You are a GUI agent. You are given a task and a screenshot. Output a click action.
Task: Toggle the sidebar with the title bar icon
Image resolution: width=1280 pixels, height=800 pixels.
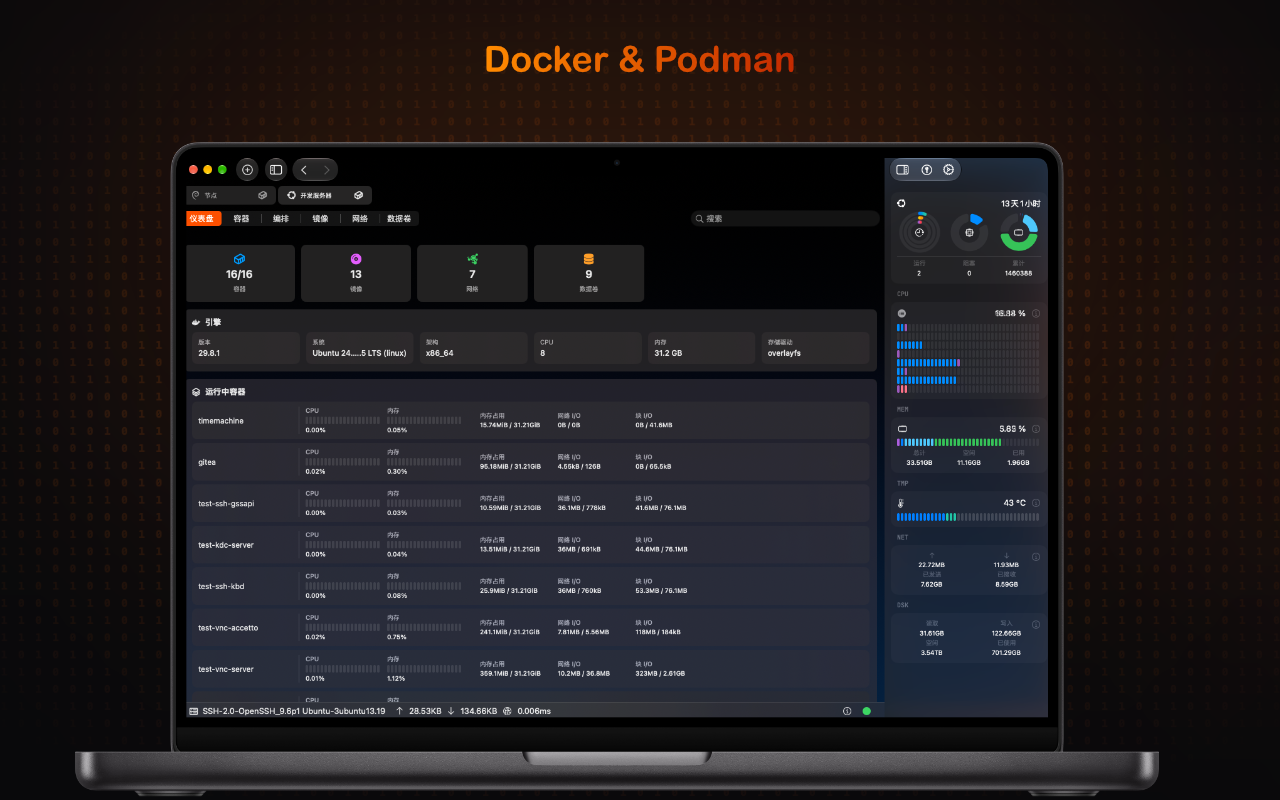[276, 170]
